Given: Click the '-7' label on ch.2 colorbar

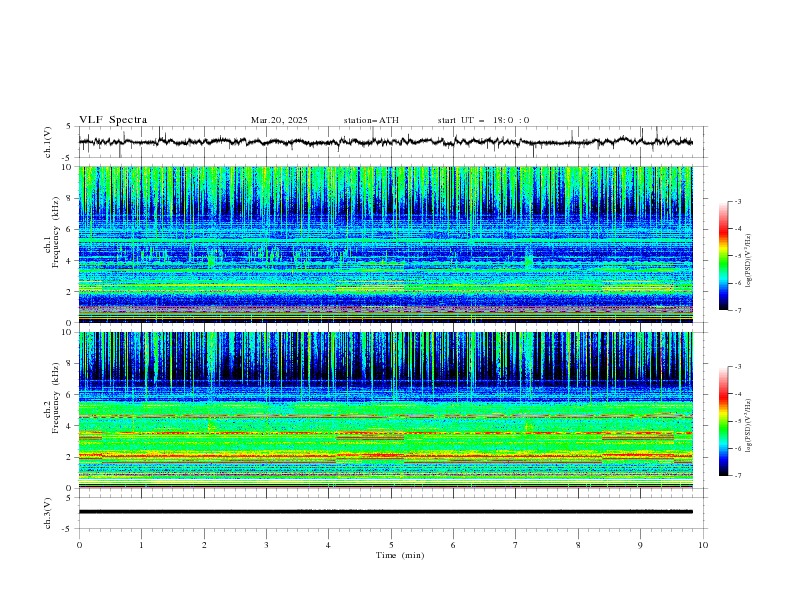Looking at the screenshot, I should point(737,476).
